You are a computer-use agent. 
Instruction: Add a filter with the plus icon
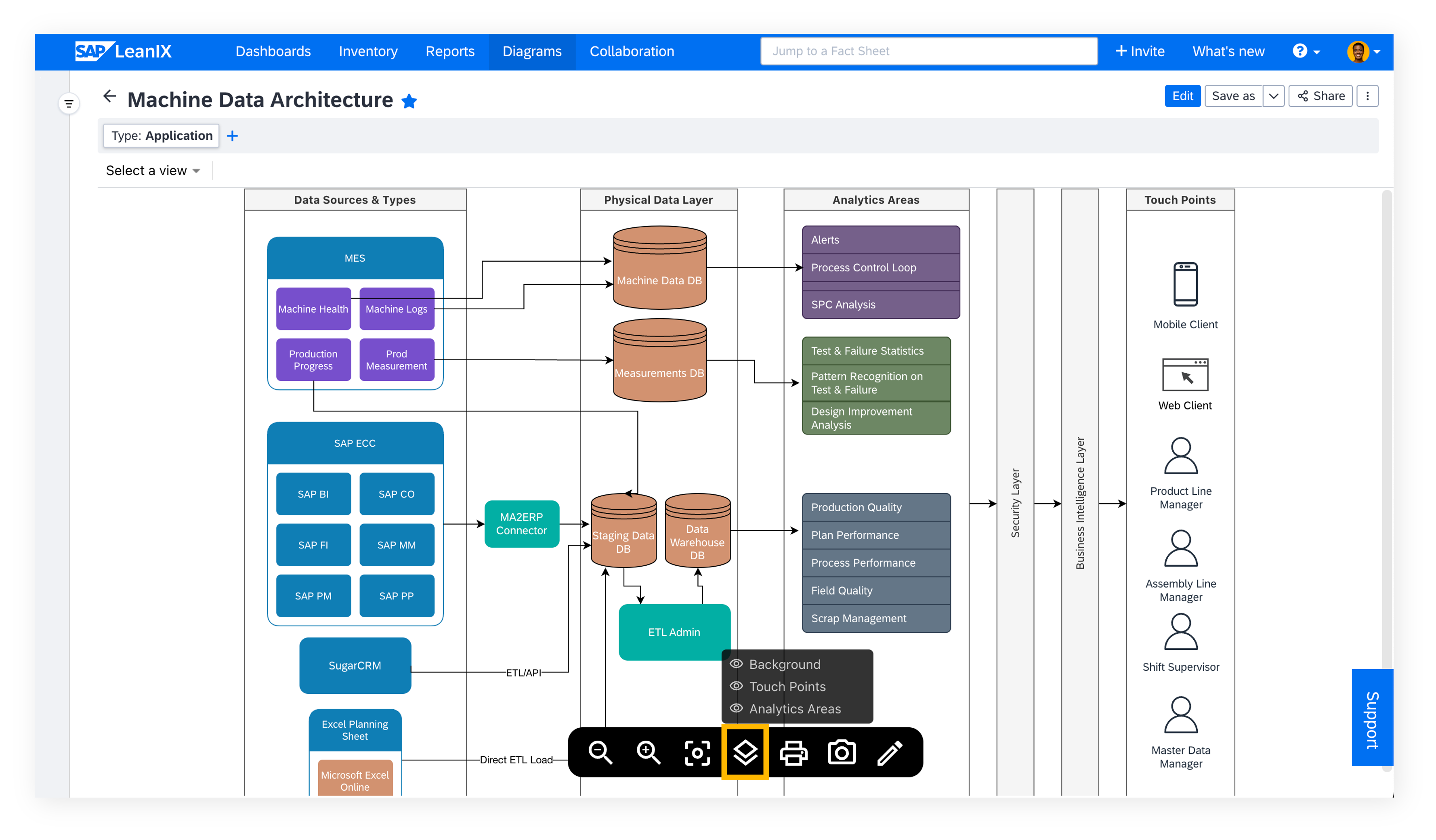click(x=232, y=136)
